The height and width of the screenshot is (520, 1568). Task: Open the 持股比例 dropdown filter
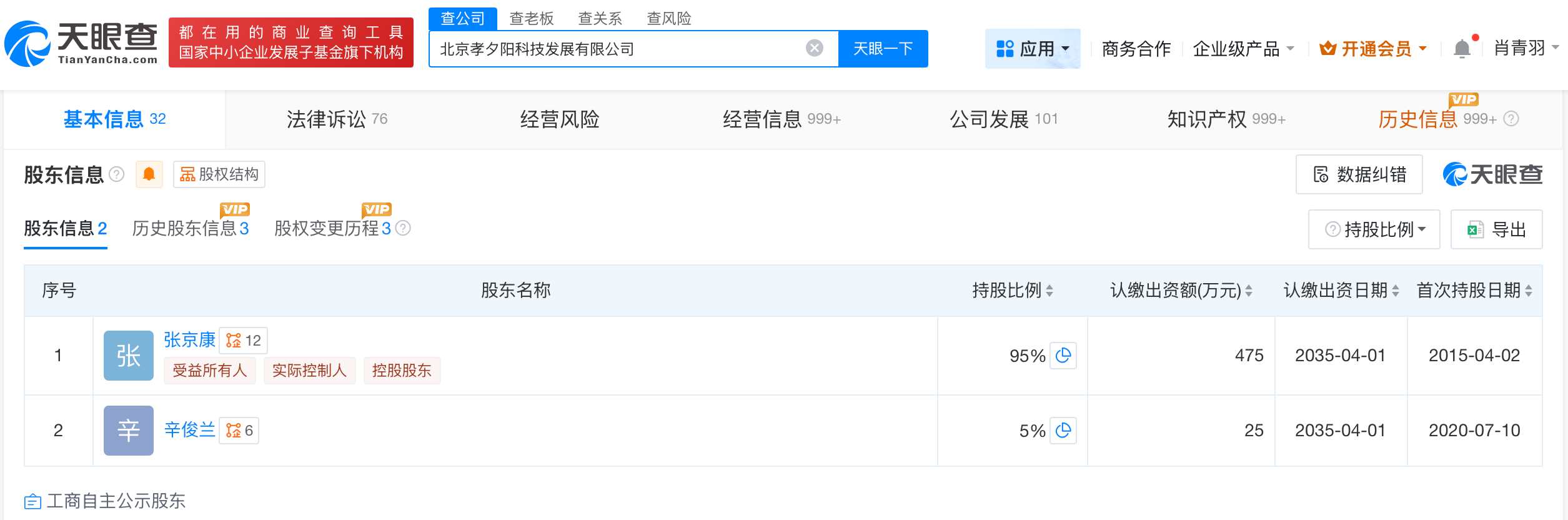tap(1374, 229)
